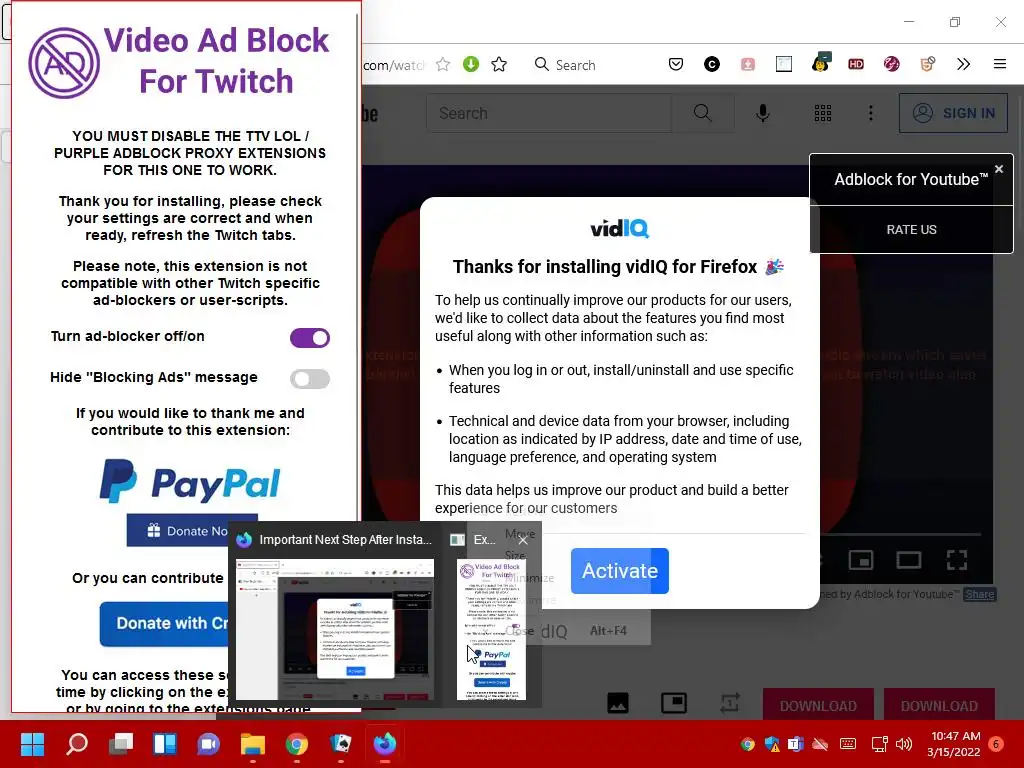Click the Video Ad Block purple AD logo
The height and width of the screenshot is (768, 1024).
coord(63,63)
